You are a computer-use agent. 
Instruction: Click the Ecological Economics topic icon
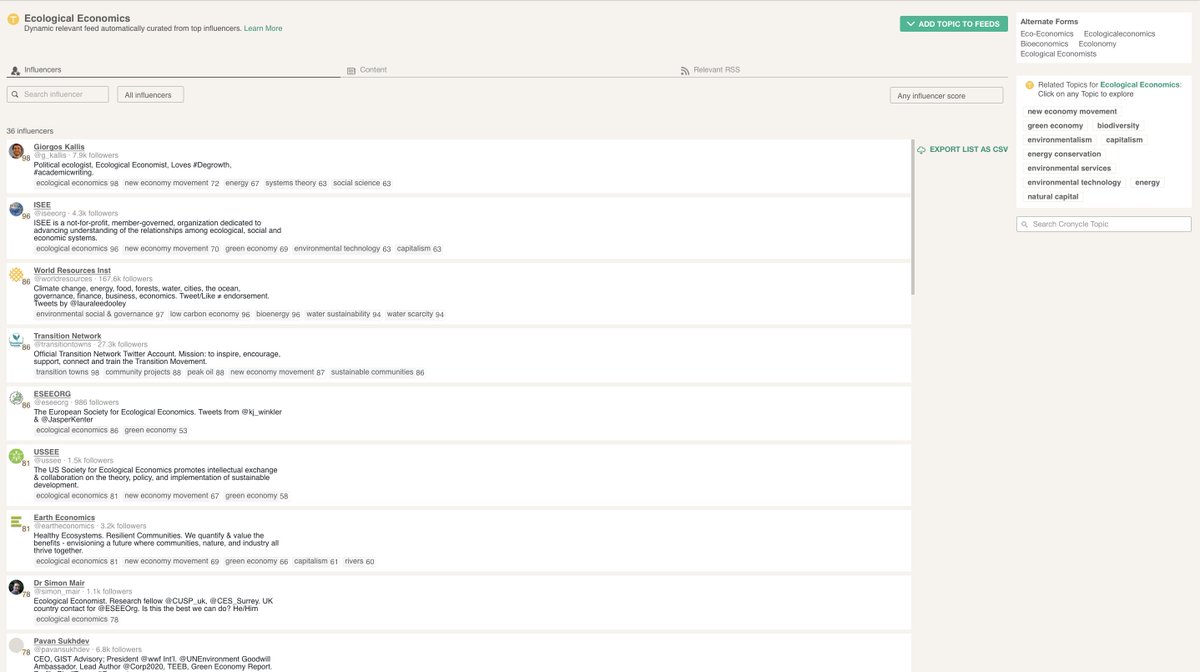point(13,19)
